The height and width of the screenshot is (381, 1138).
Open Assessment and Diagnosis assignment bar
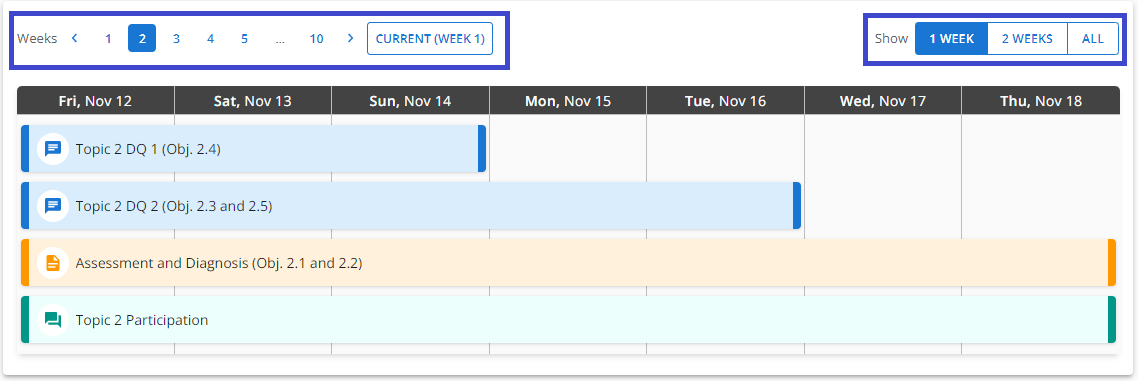click(568, 263)
